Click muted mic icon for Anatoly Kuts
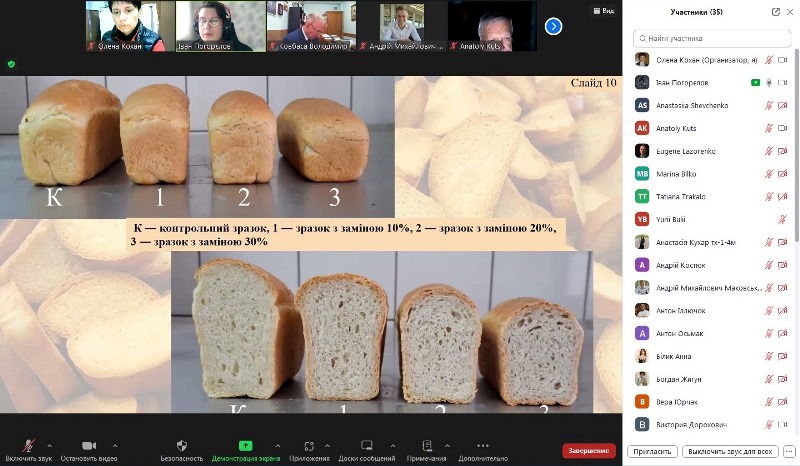 tap(769, 128)
